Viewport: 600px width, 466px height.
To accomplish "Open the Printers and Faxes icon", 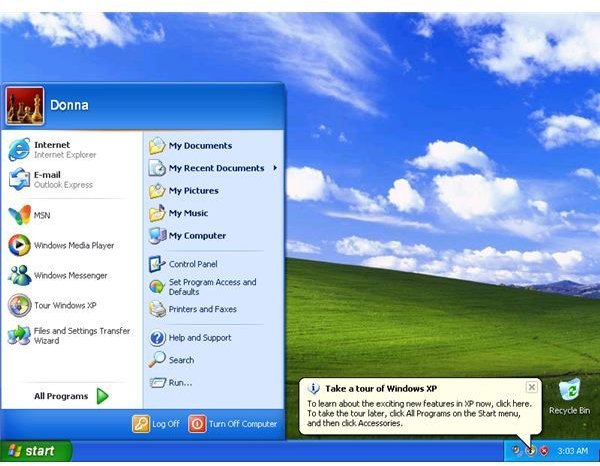I will click(157, 309).
